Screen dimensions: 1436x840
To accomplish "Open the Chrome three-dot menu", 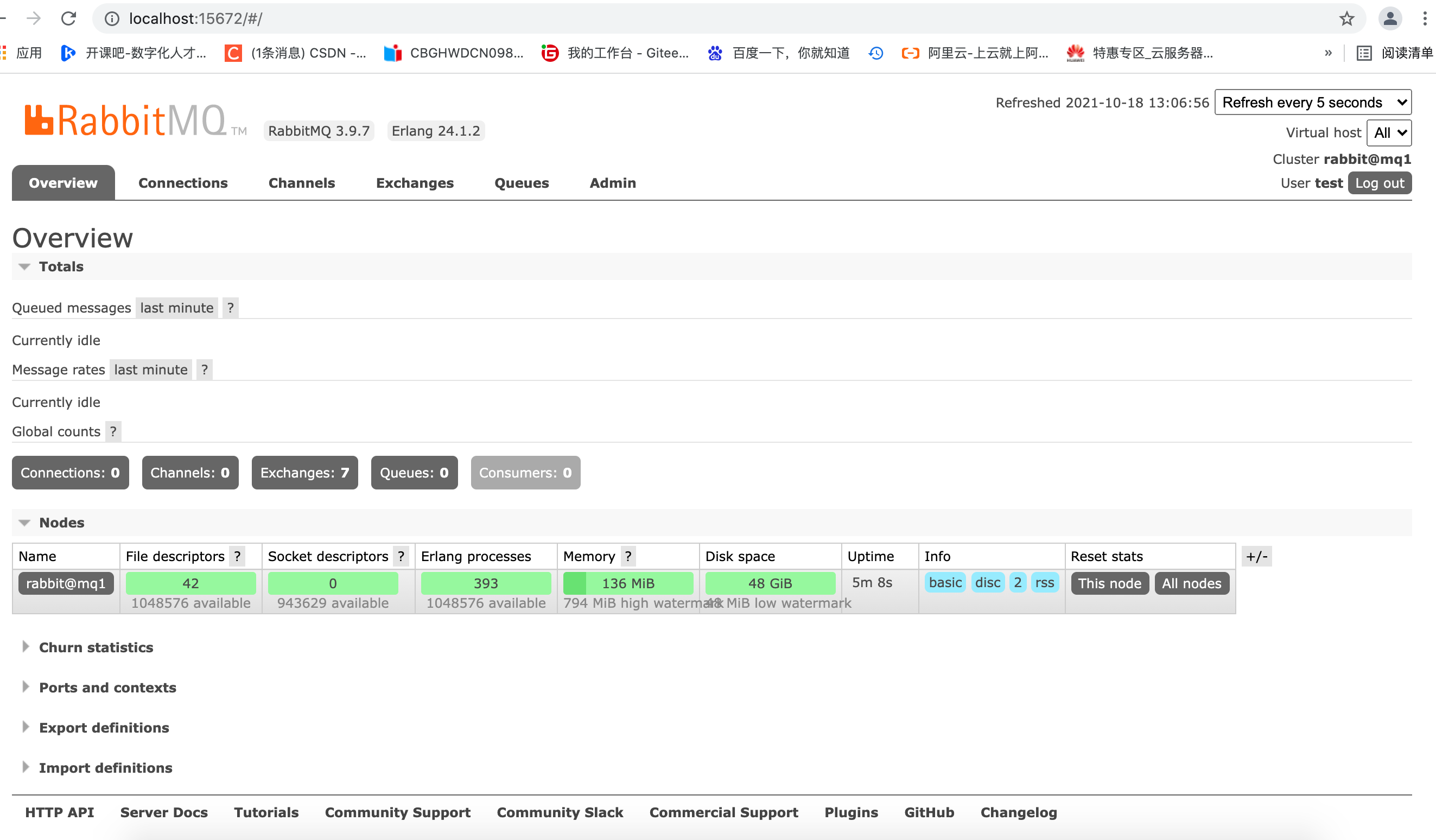I will coord(1425,19).
